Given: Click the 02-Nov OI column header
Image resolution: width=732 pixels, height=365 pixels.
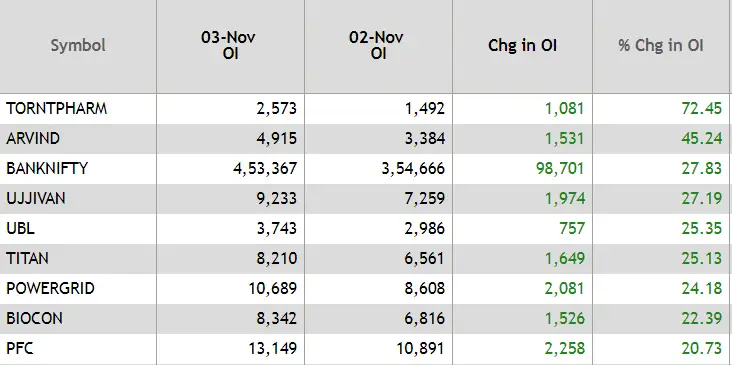Looking at the screenshot, I should coord(376,45).
